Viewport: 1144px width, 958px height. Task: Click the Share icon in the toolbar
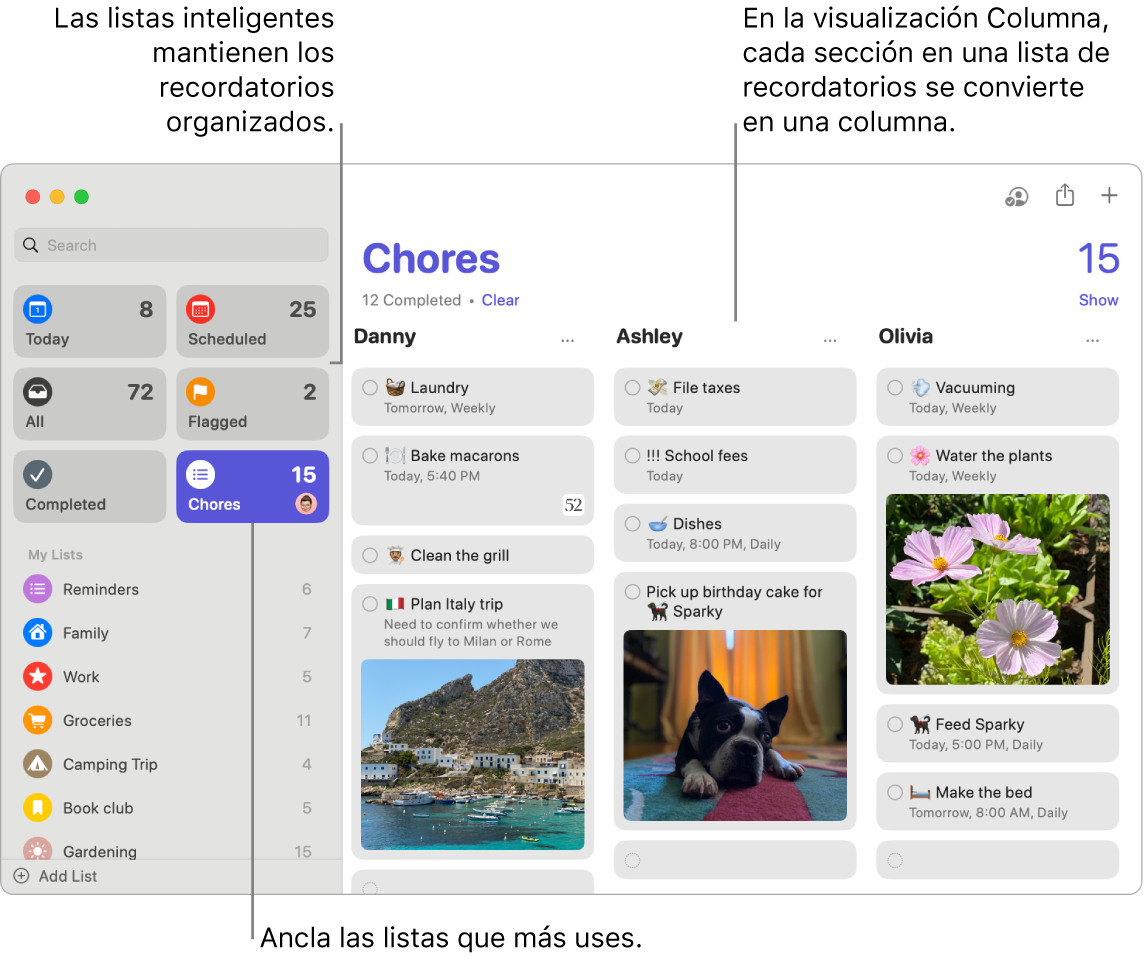pos(1064,196)
